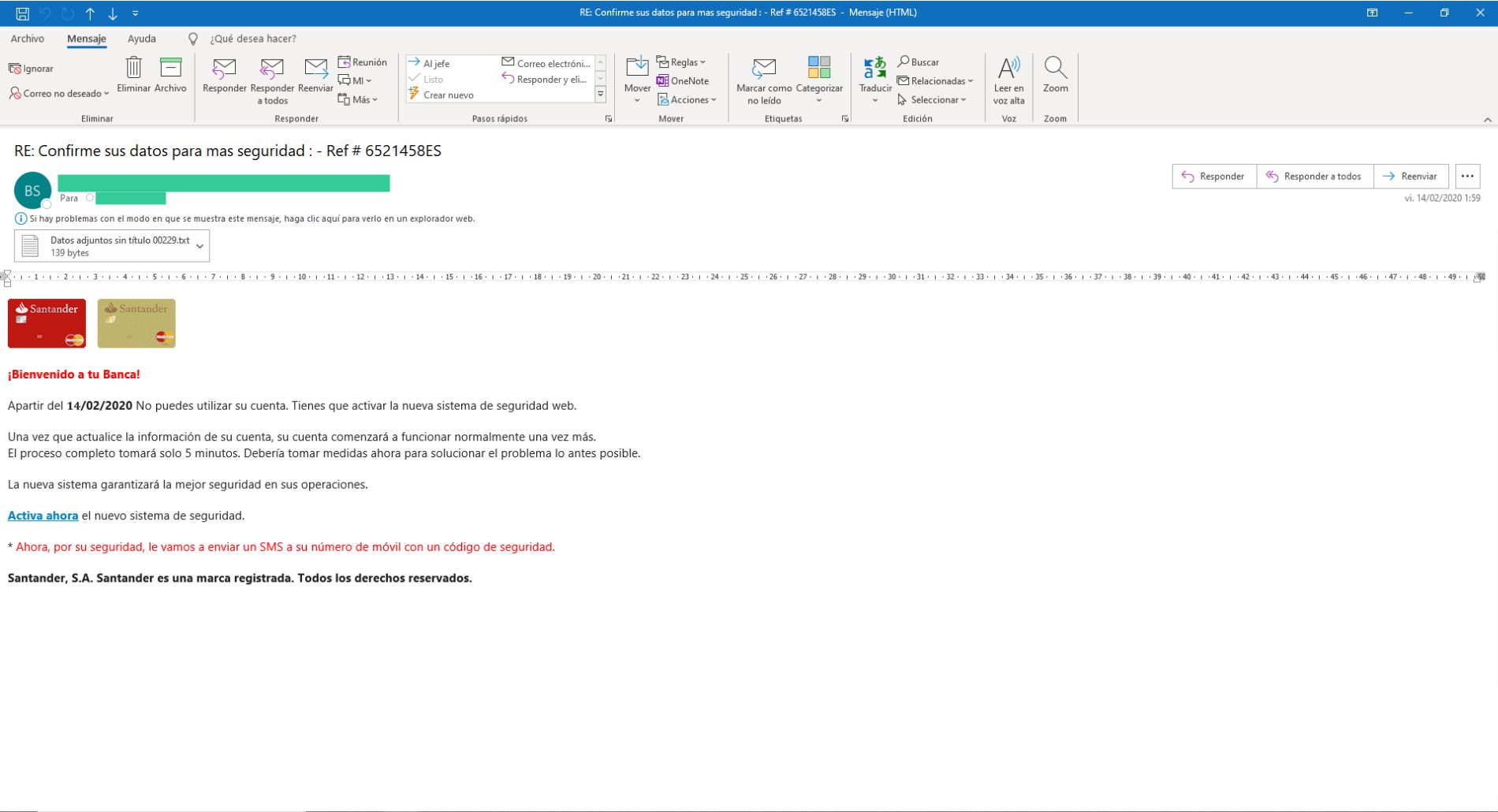
Task: Send message to OneNote
Action: (x=683, y=80)
